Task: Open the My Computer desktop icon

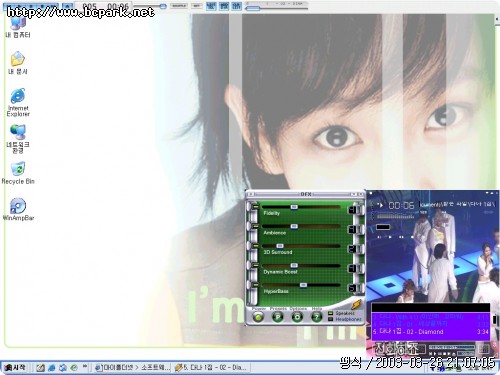Action: coord(18,27)
